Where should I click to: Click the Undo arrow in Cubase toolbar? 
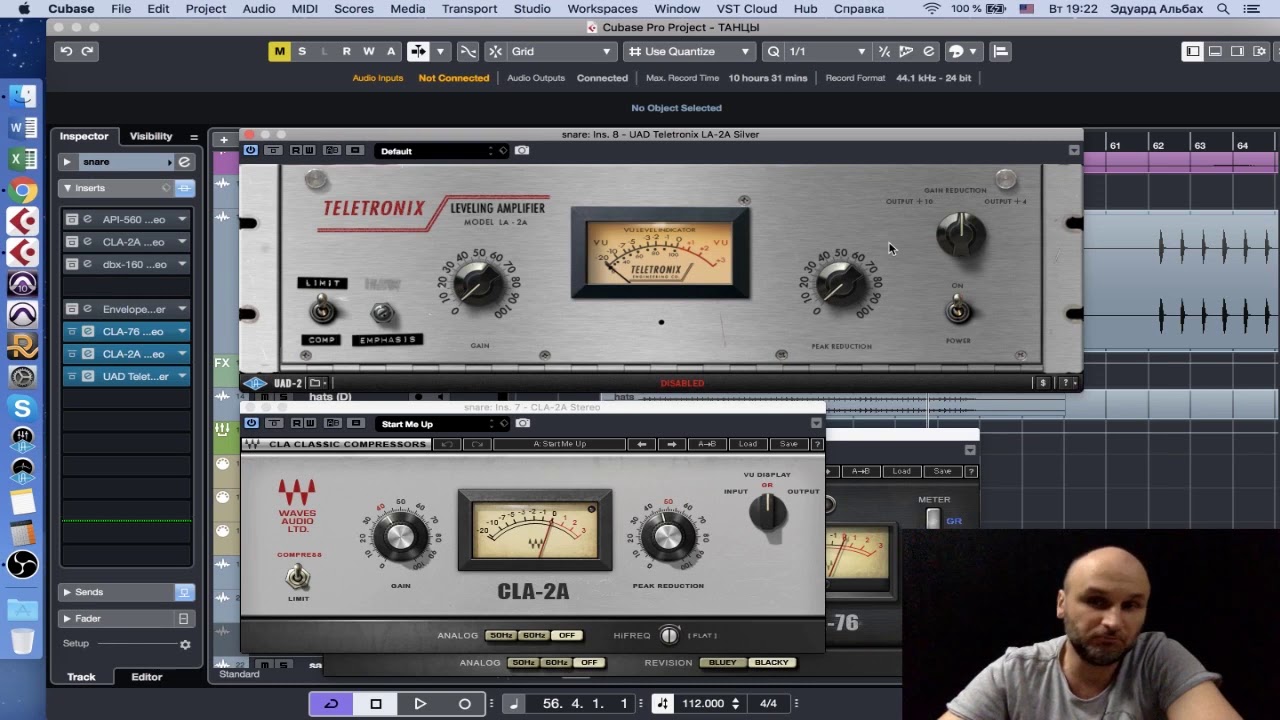[x=66, y=51]
